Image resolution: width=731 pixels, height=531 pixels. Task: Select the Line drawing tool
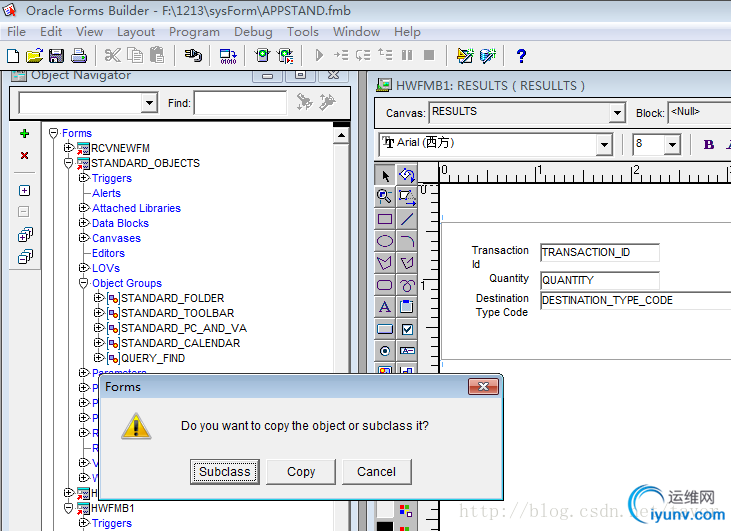click(407, 219)
